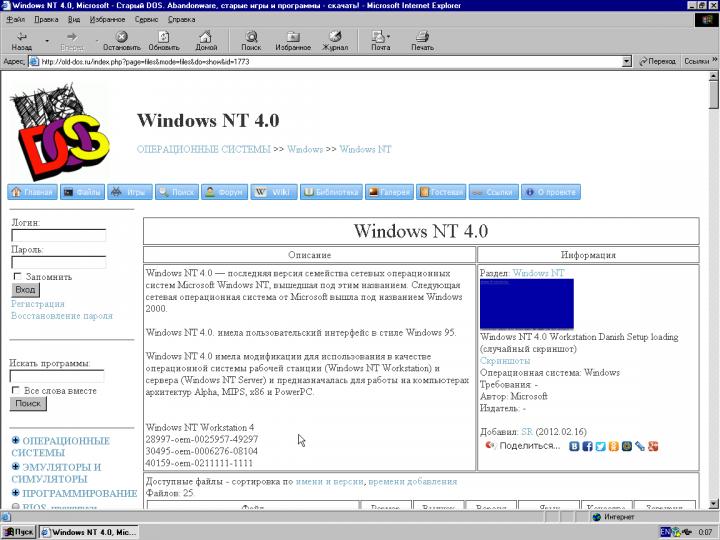Viewport: 720px width, 540px height.
Task: Click the EN language indicator in tray
Action: [x=665, y=532]
